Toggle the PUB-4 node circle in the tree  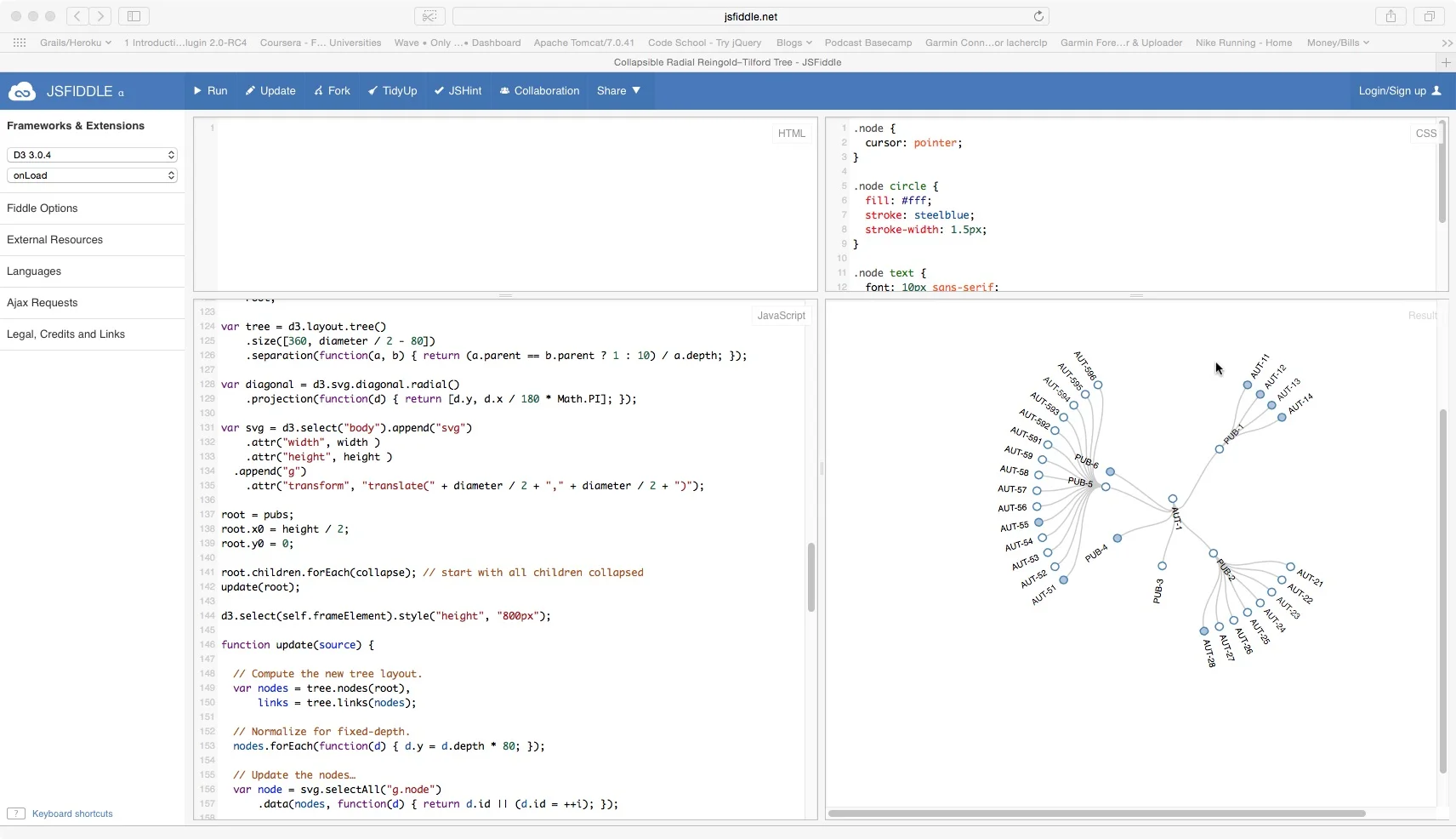pyautogui.click(x=1118, y=538)
